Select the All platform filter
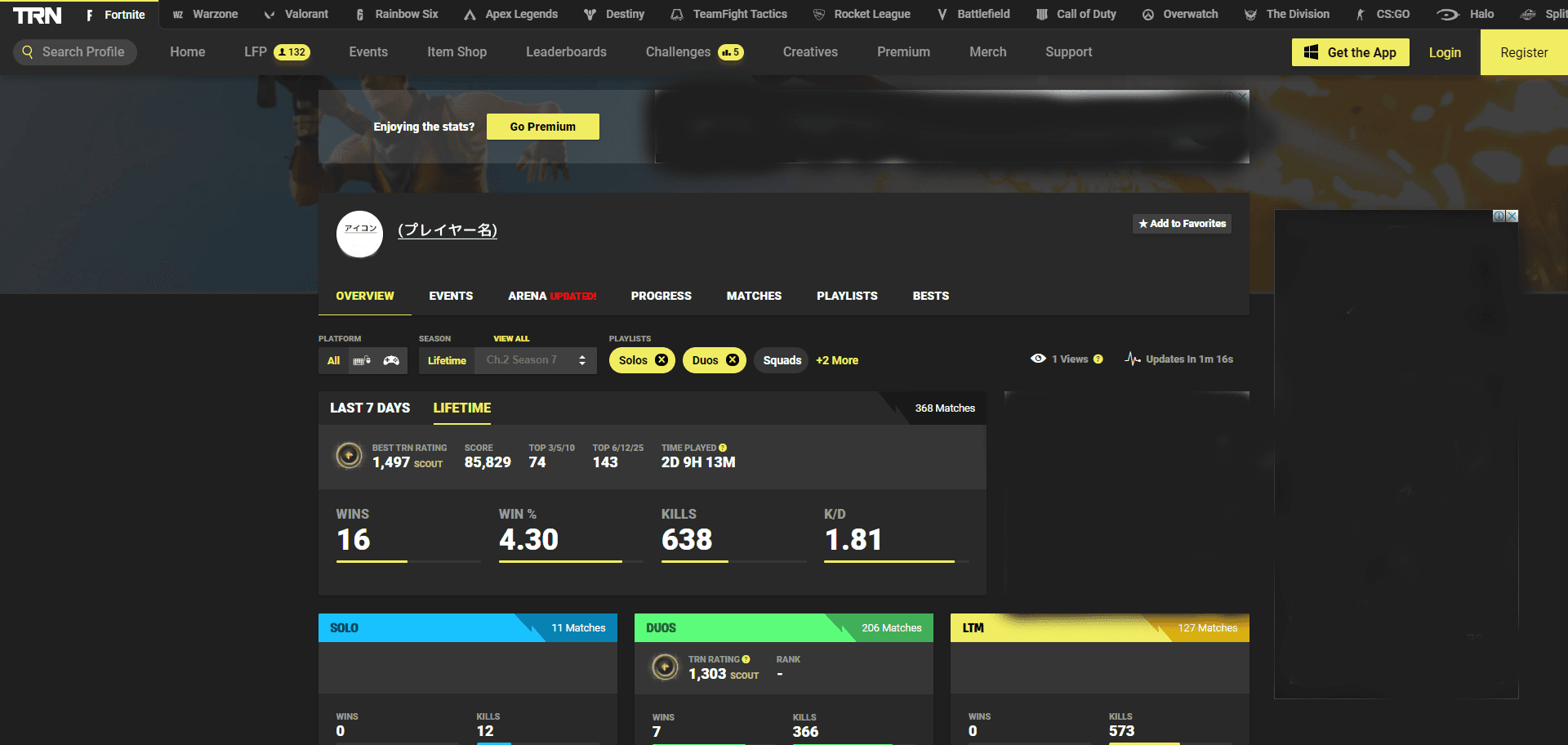The image size is (1568, 745). coord(333,360)
